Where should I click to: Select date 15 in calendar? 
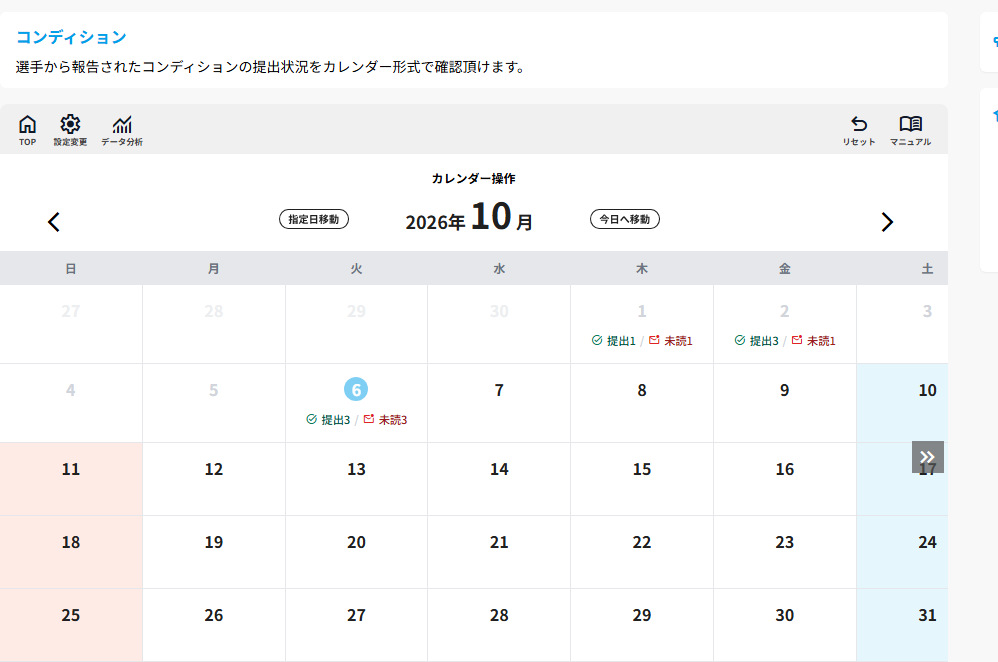point(642,469)
